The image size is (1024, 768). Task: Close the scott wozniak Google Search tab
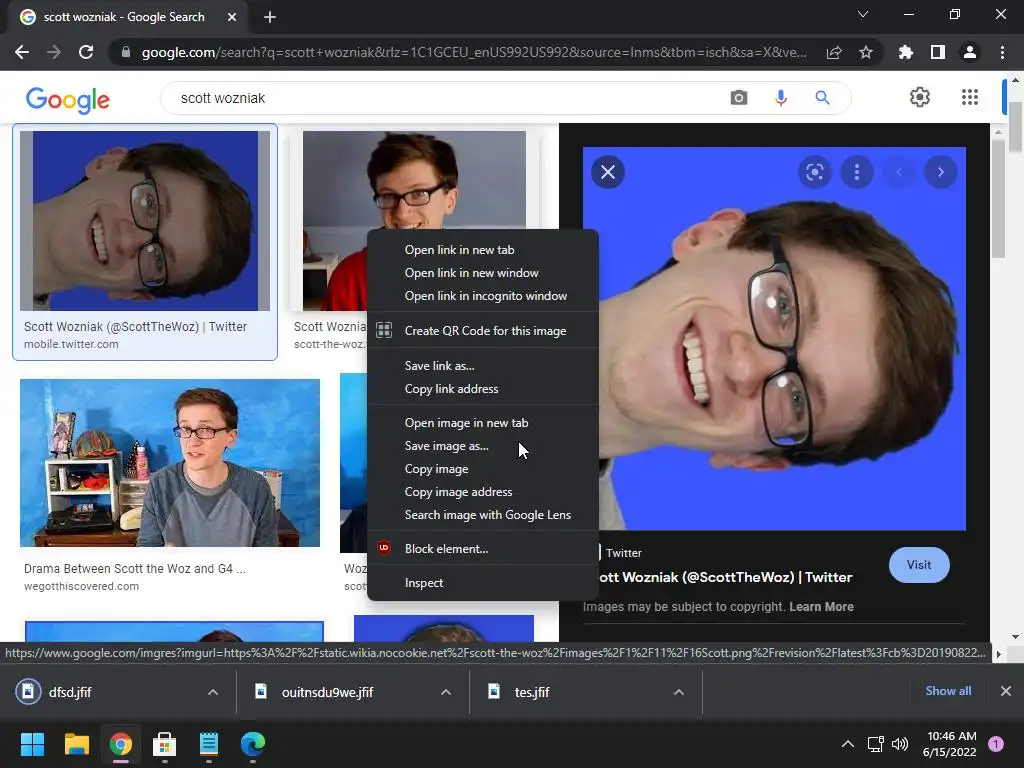click(x=232, y=17)
